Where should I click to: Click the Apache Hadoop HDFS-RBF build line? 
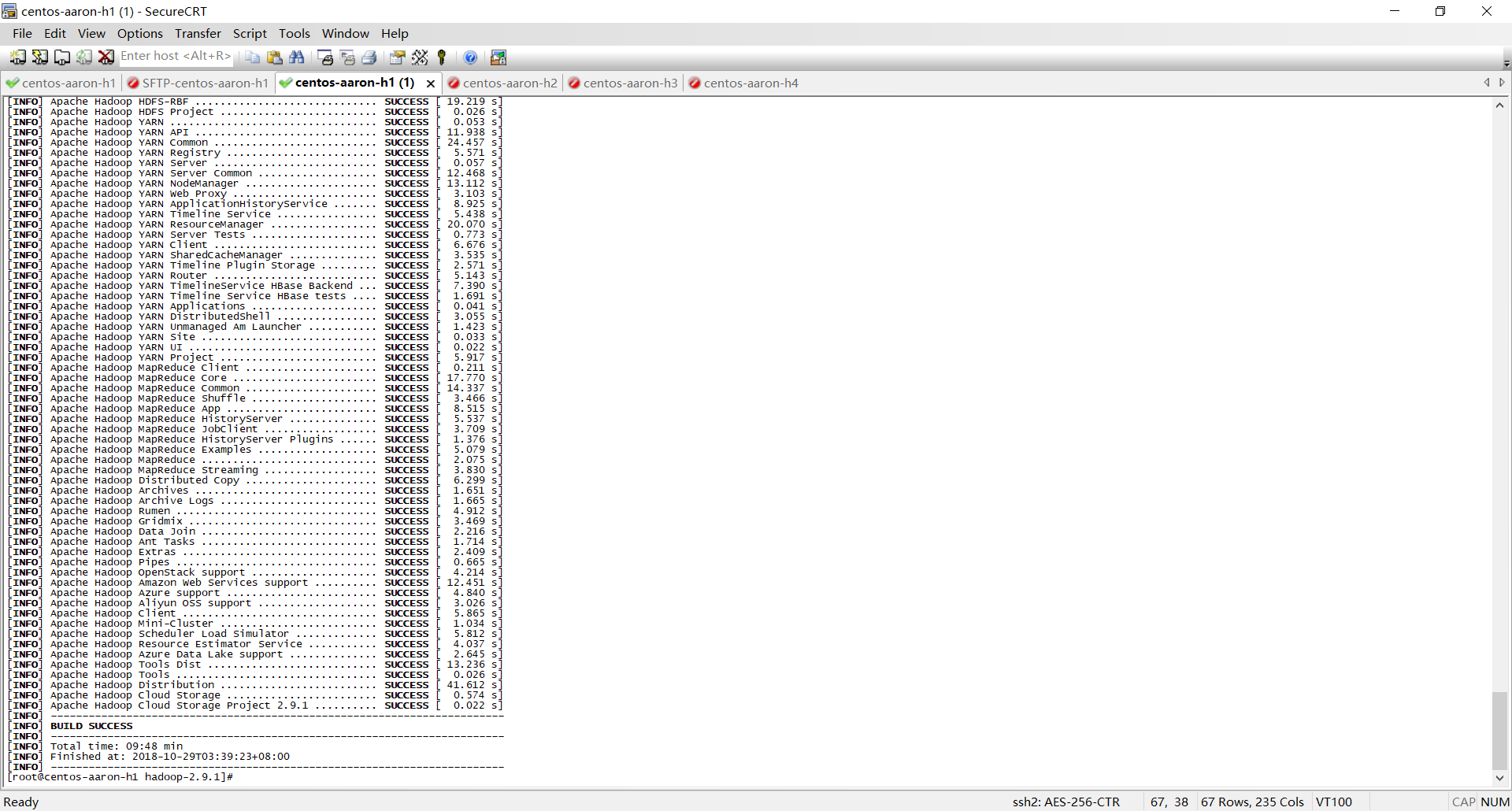click(254, 102)
